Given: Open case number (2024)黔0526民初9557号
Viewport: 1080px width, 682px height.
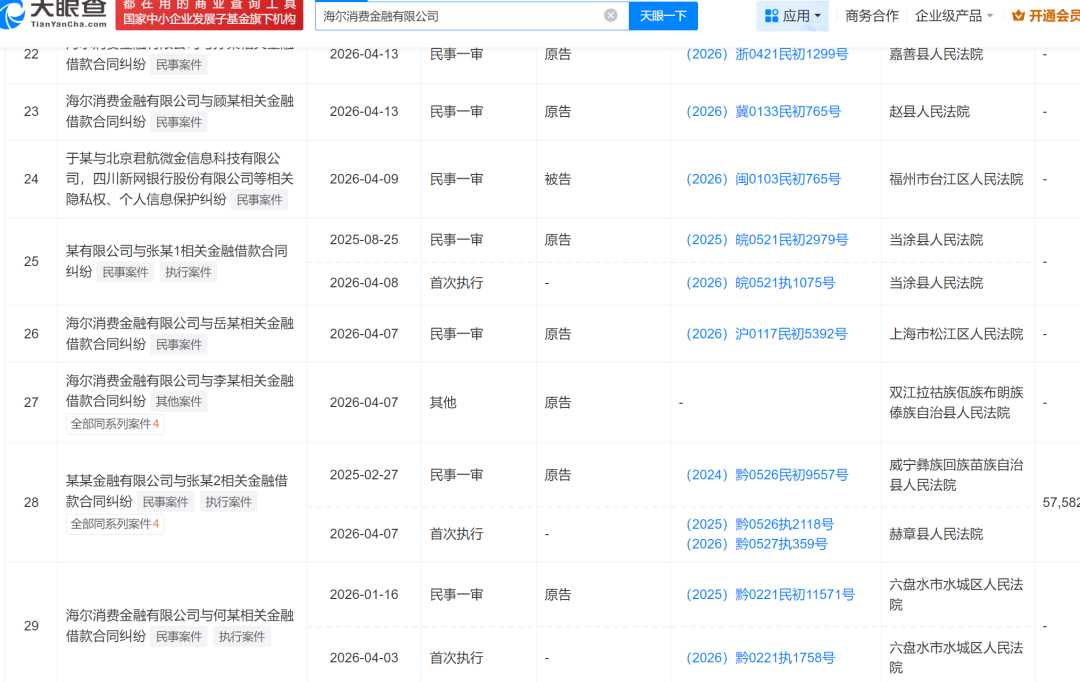Looking at the screenshot, I should click(767, 475).
